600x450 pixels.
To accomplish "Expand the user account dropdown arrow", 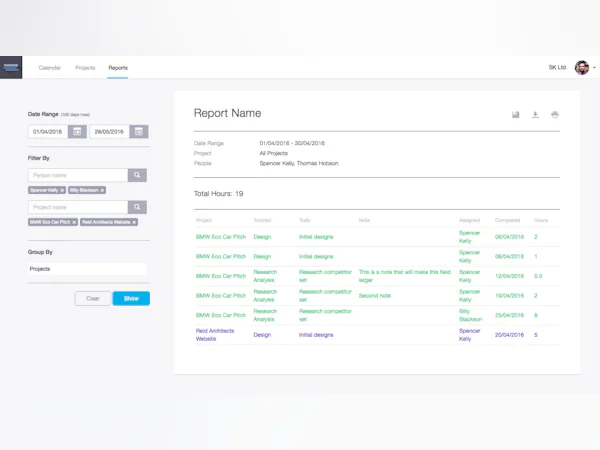I will tap(594, 68).
